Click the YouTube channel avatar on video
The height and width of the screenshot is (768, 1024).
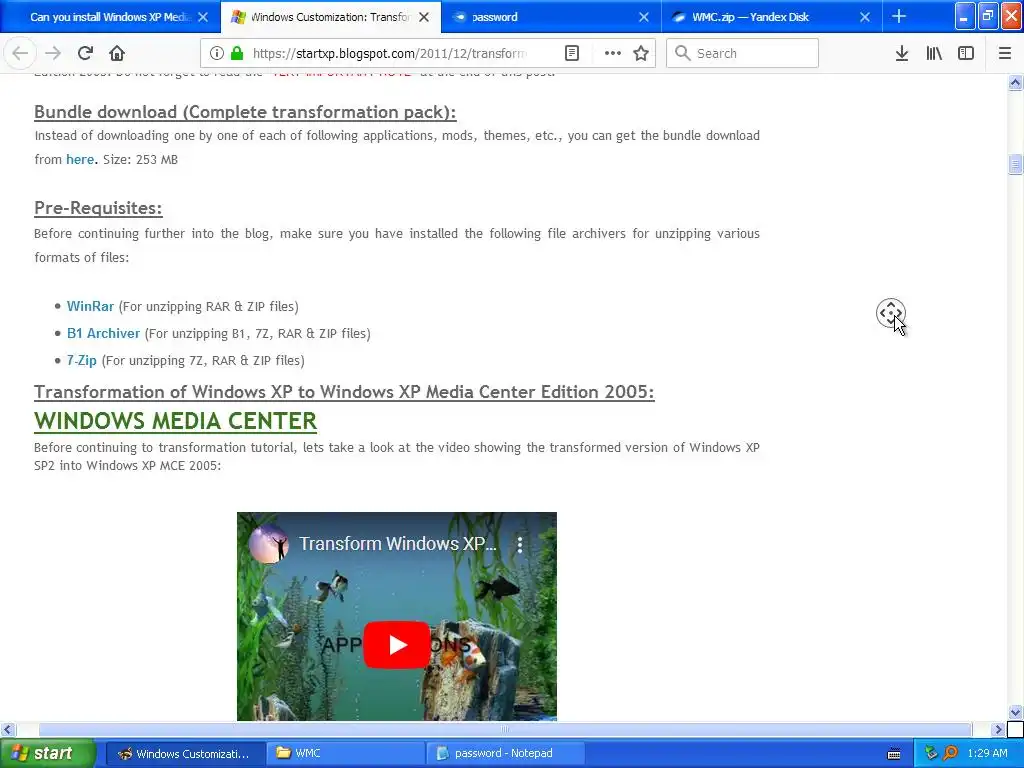click(x=268, y=543)
